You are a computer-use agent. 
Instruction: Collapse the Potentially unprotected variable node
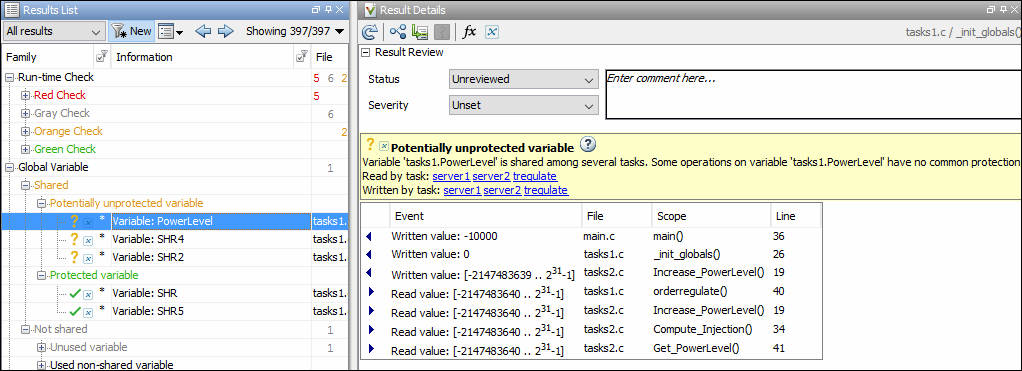pos(41,203)
